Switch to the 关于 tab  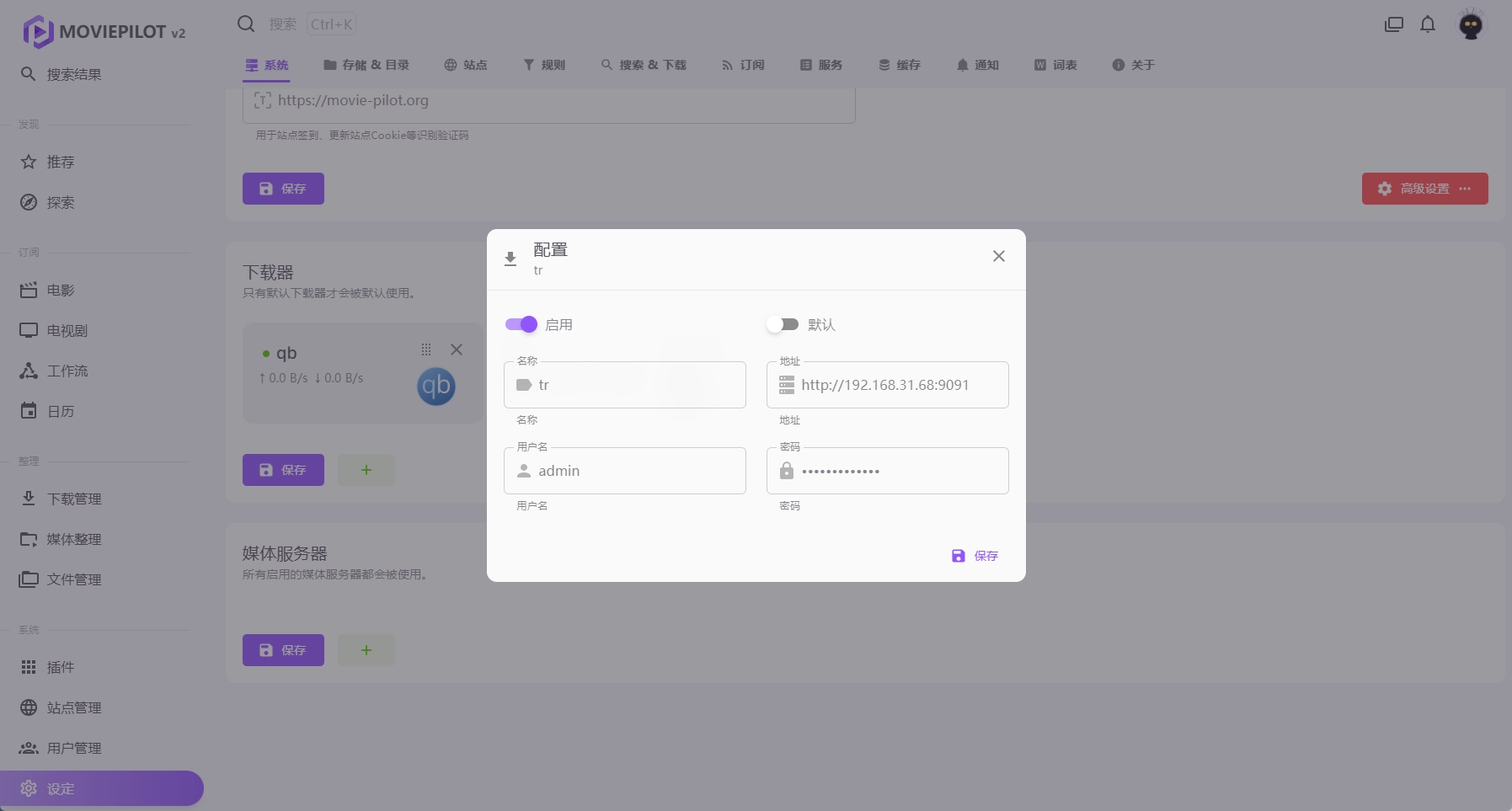pyautogui.click(x=1134, y=65)
